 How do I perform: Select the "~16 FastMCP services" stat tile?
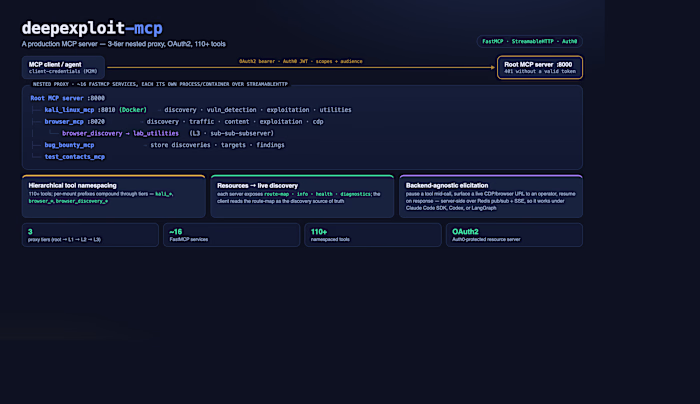[232, 235]
